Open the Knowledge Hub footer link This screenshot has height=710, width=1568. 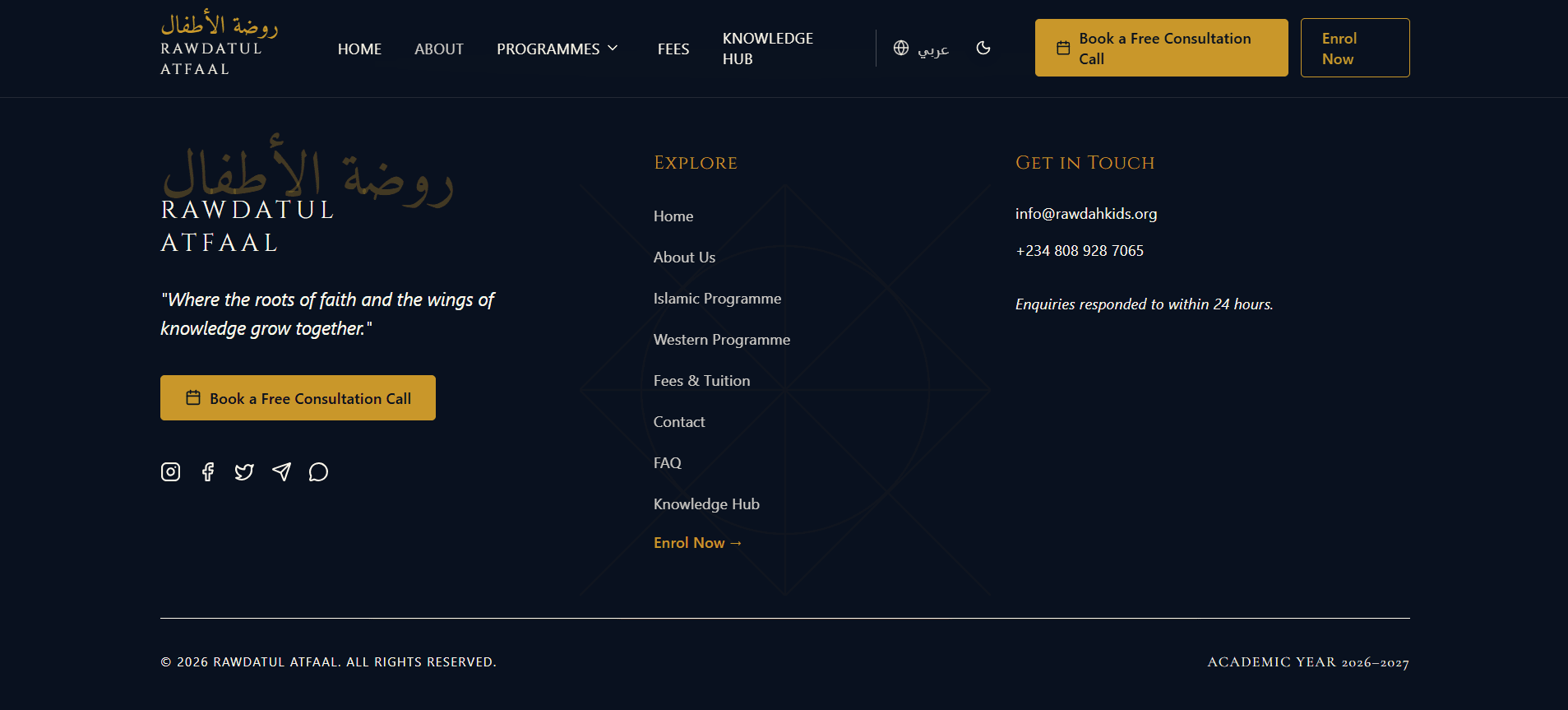(706, 504)
